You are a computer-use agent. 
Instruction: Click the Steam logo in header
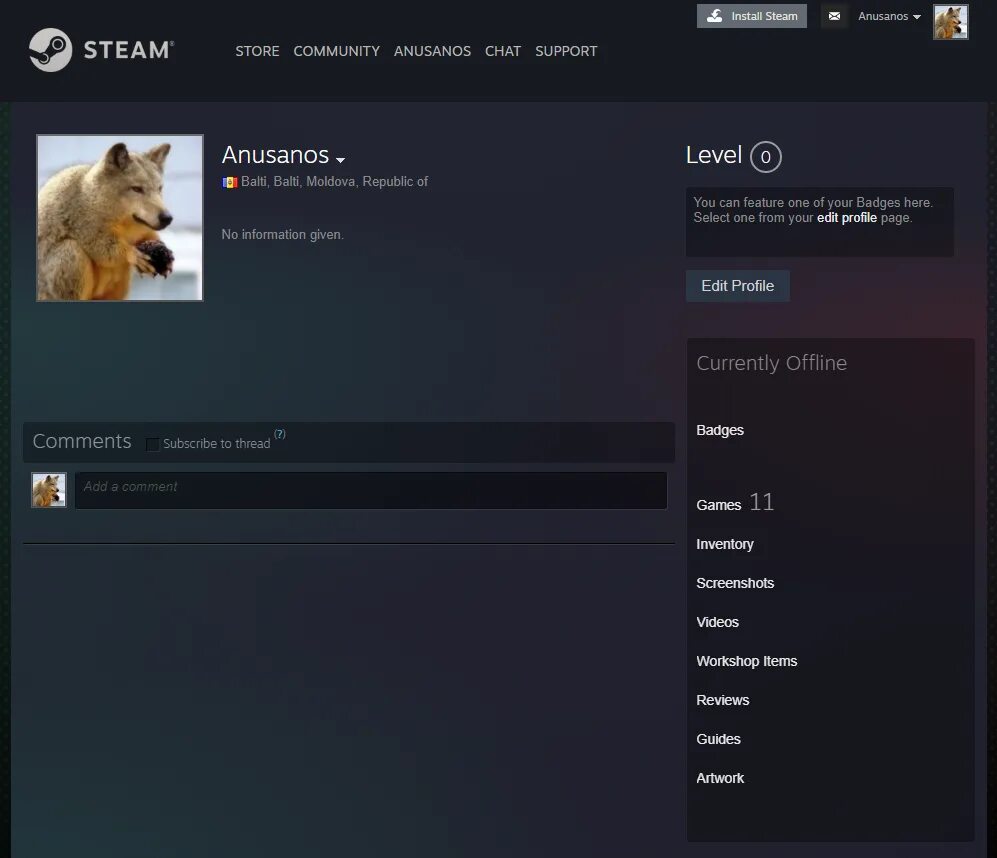[102, 50]
